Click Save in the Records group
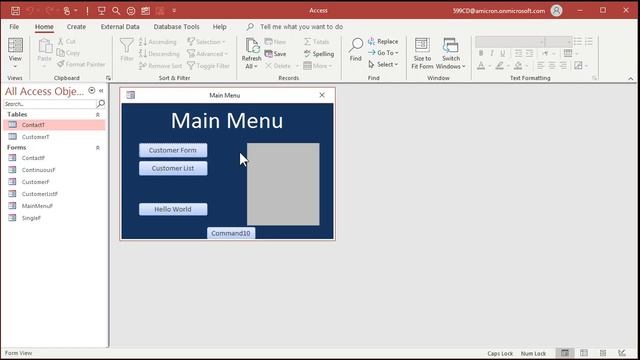 tap(276, 54)
